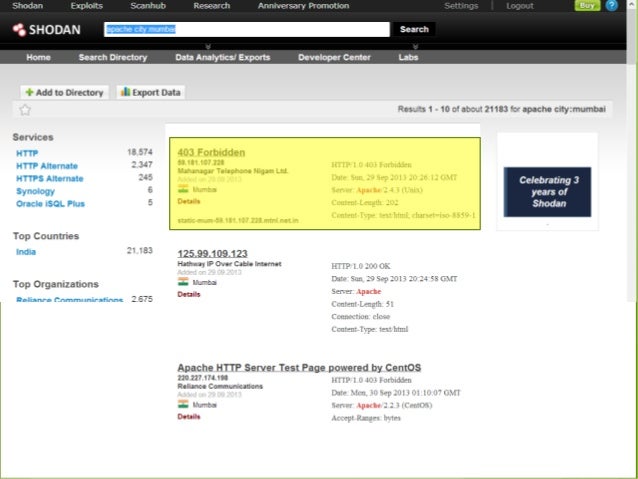Open Details for the 403 Forbidden result
The width and height of the screenshot is (638, 479).
pyautogui.click(x=189, y=201)
